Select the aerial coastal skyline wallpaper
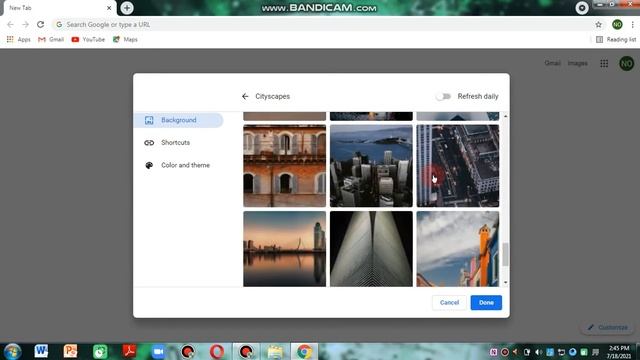Screen dimensions: 640x360 click(371, 166)
